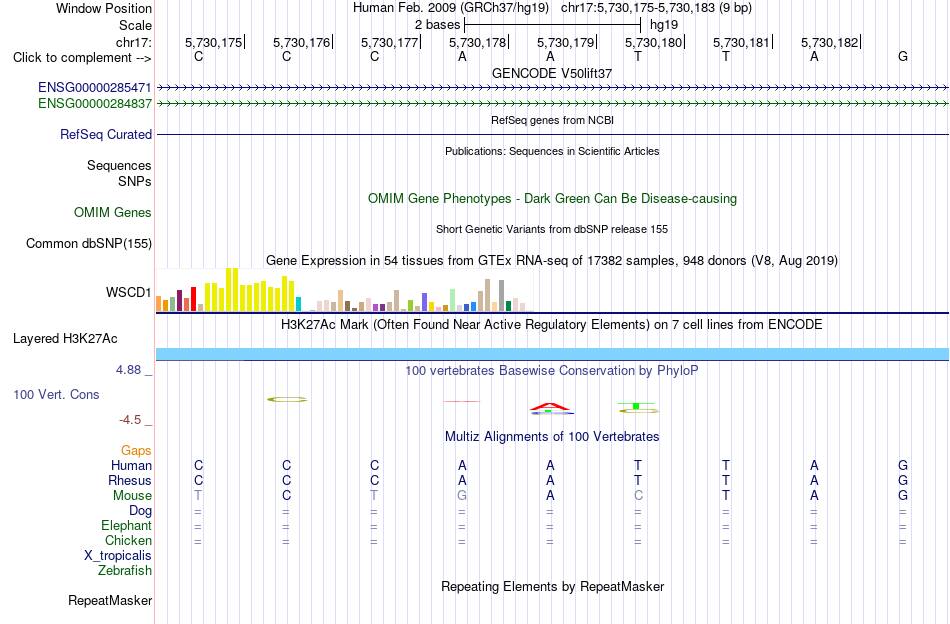
Task: Click the red bar in the WSCD1 expression chart
Action: coord(193,299)
